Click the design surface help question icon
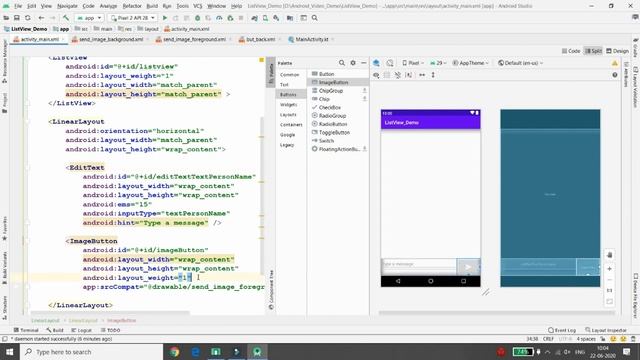Image resolution: width=640 pixels, height=360 pixels. [615, 75]
